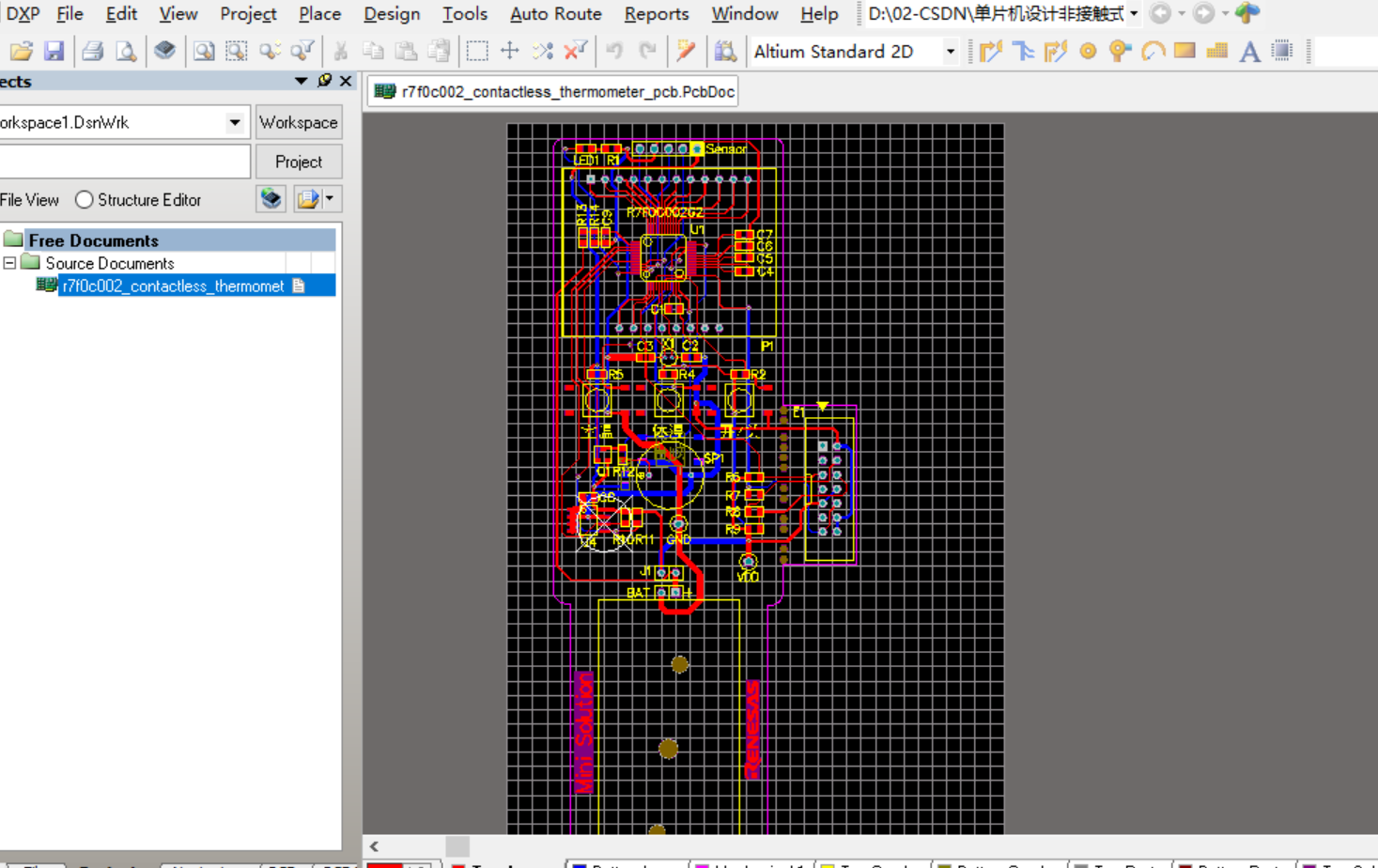1378x868 pixels.
Task: Open the forward navigation history dropdown
Action: coord(1225,13)
